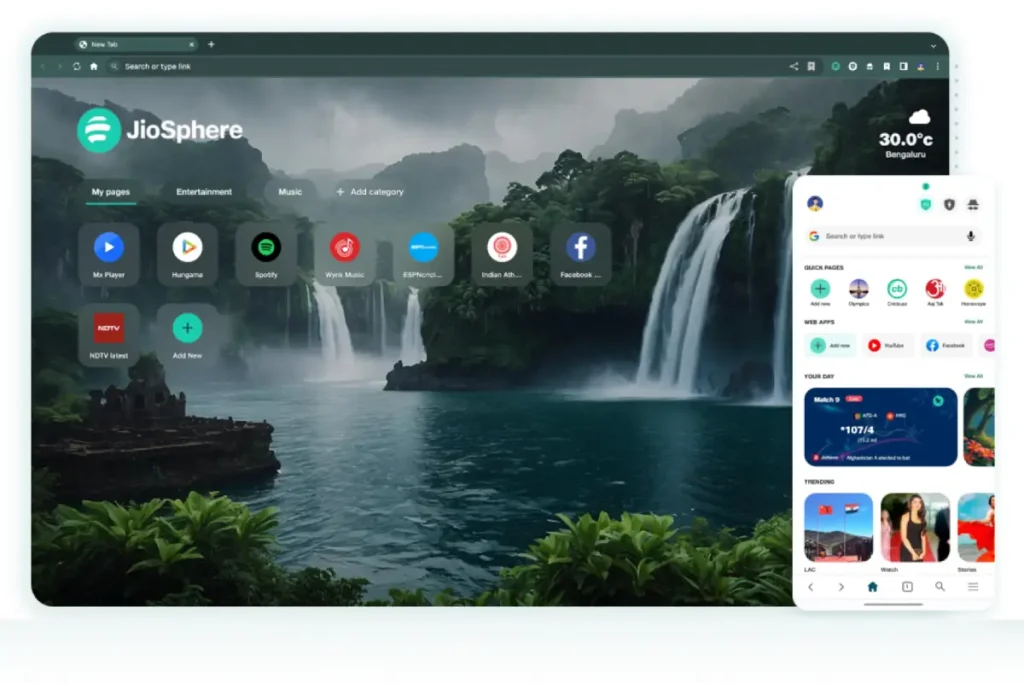Launch the Spotify shortcut
1024x683 pixels.
(x=266, y=253)
